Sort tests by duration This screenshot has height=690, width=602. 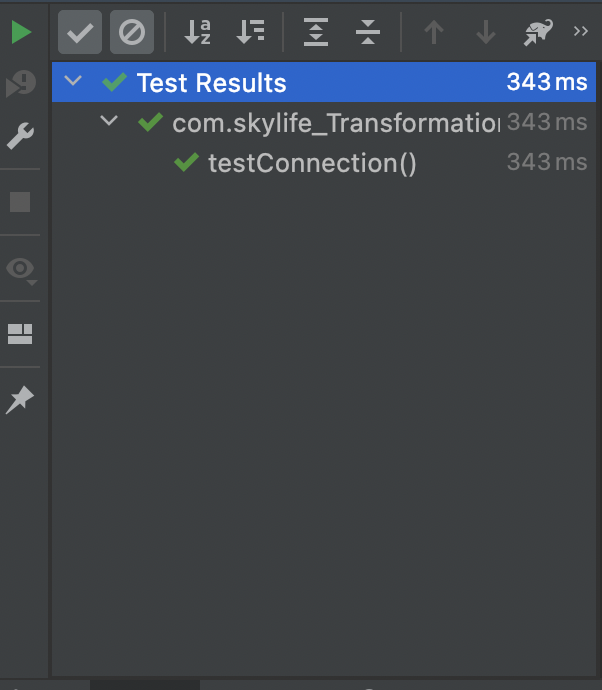click(250, 32)
